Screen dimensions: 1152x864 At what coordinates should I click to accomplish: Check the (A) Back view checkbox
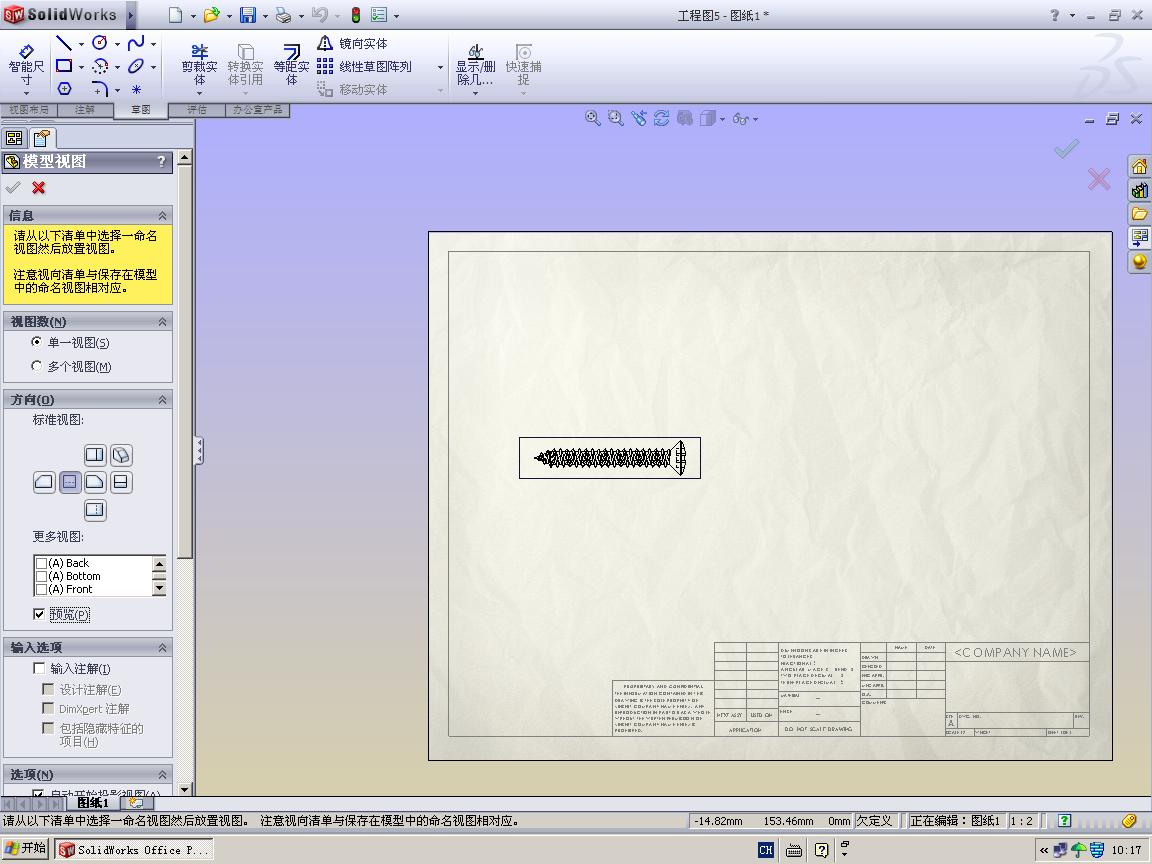pyautogui.click(x=42, y=564)
